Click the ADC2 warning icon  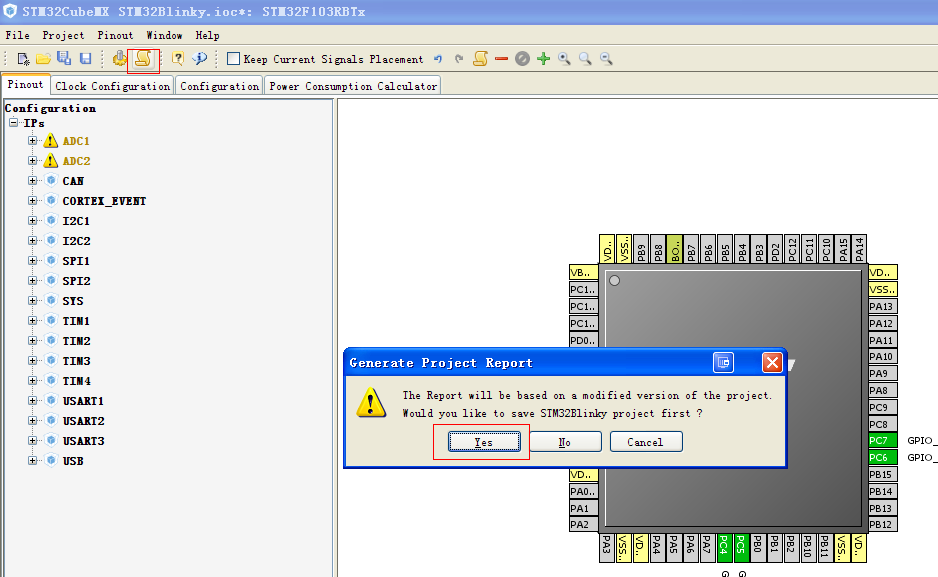point(51,161)
